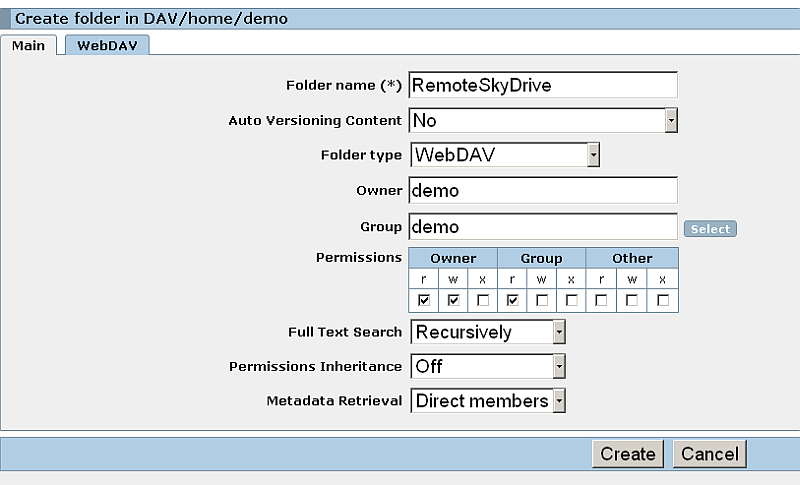Enable Group write permission checkbox

point(543,300)
